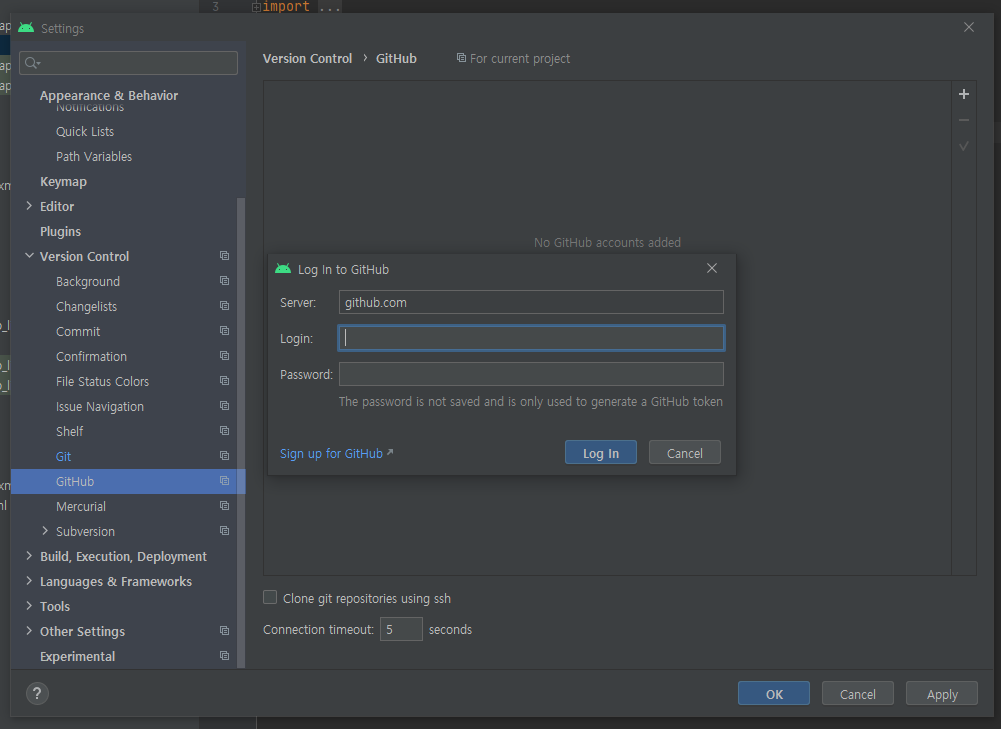
Task: Click Cancel in Settings window
Action: click(857, 693)
